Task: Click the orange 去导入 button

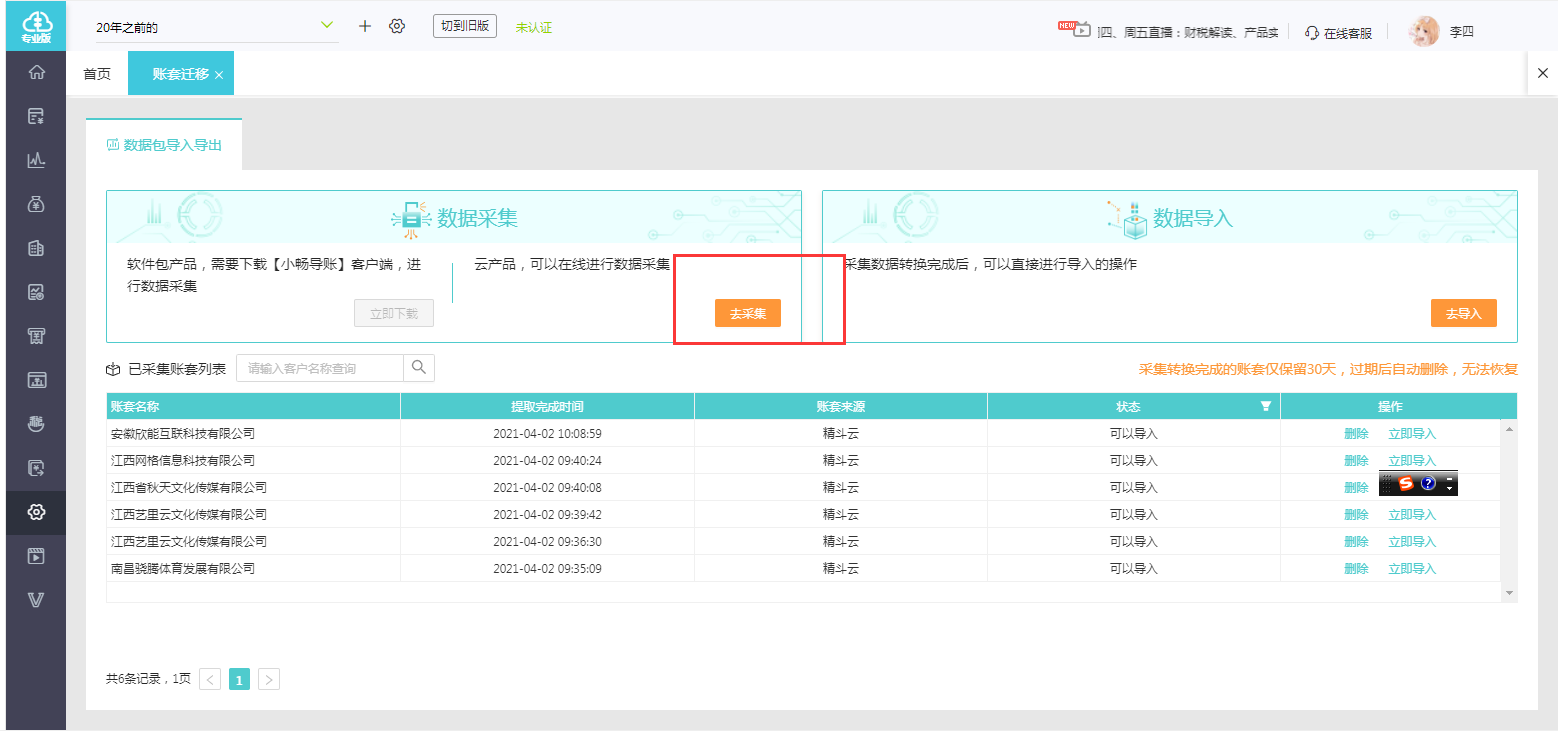Action: (x=1463, y=313)
